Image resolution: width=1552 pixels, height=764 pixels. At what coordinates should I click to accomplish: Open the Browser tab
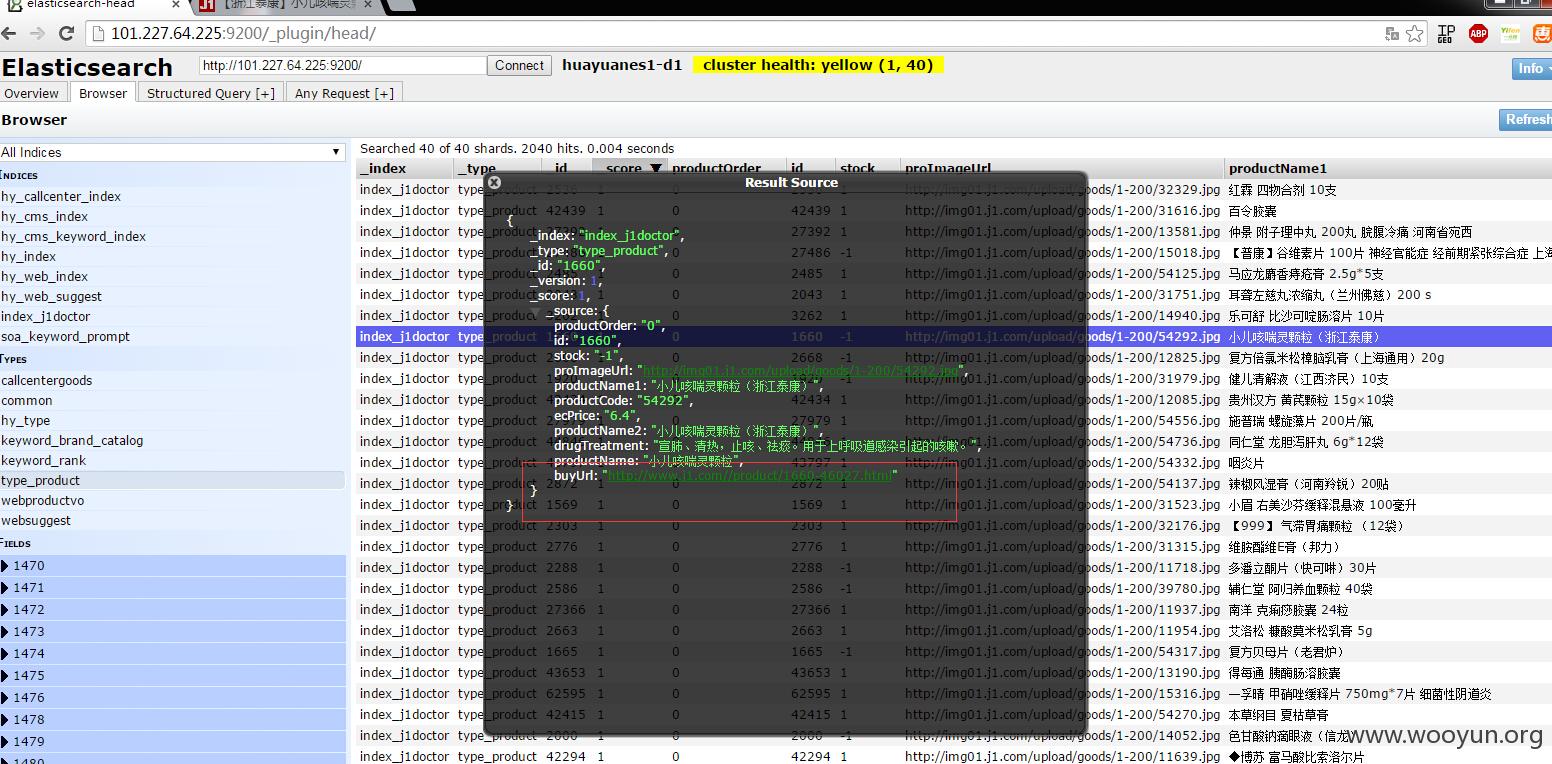(x=103, y=93)
